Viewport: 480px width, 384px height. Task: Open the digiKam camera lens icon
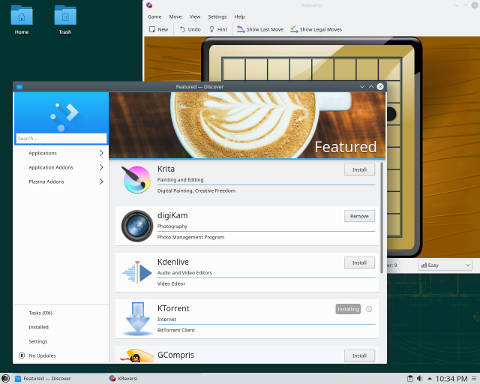(x=137, y=226)
